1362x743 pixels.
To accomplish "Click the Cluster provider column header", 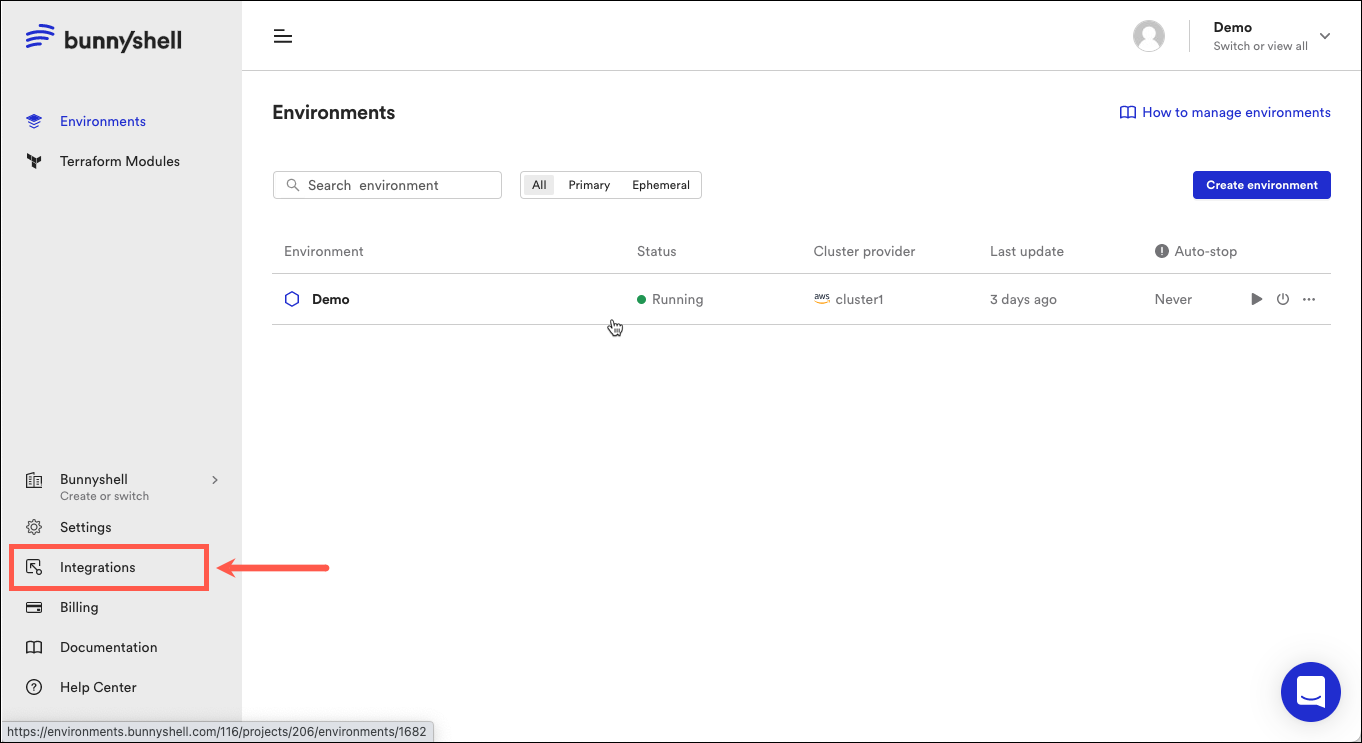I will (x=864, y=251).
